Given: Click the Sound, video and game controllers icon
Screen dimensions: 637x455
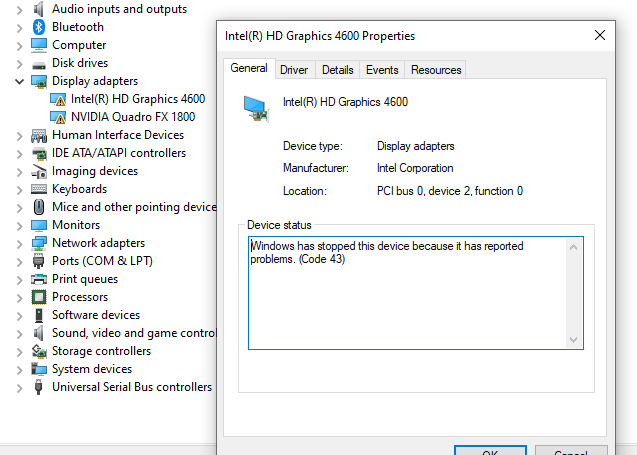Looking at the screenshot, I should click(39, 333).
